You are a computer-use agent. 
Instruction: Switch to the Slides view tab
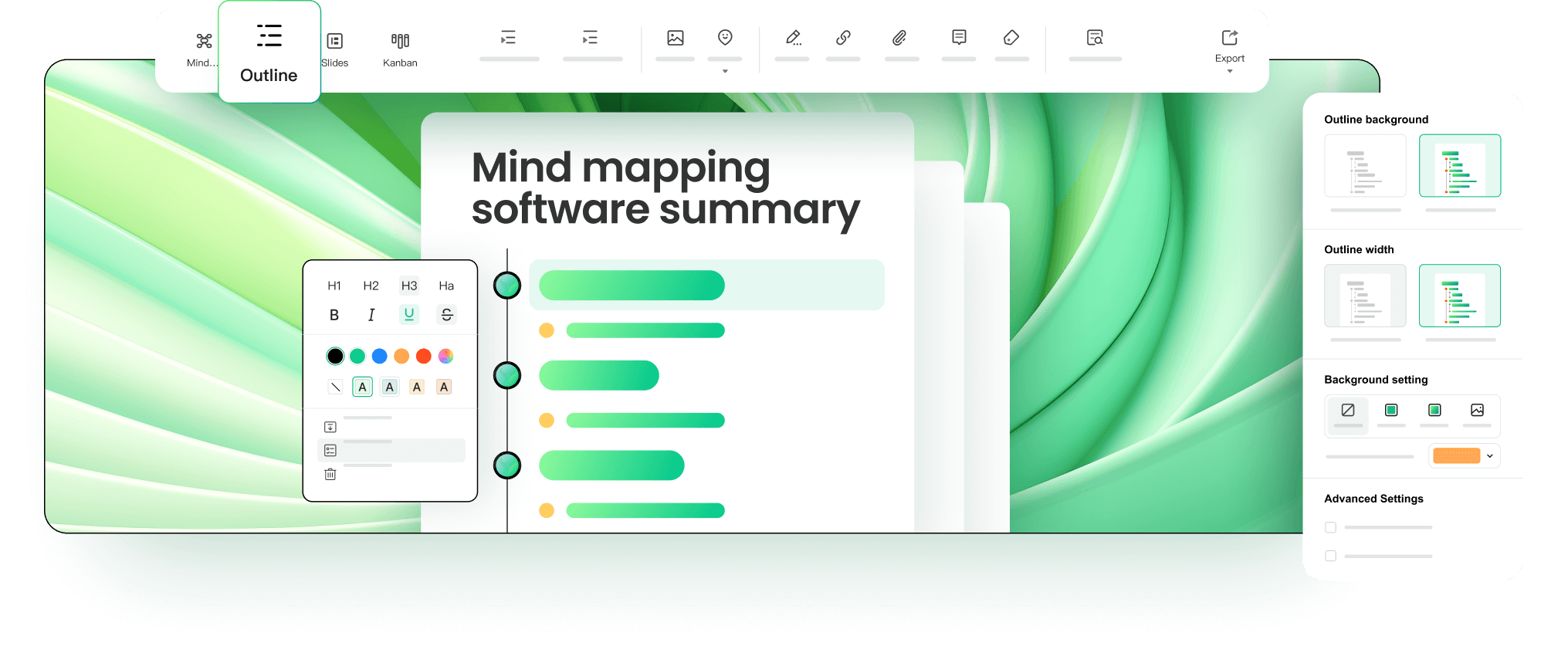(335, 49)
